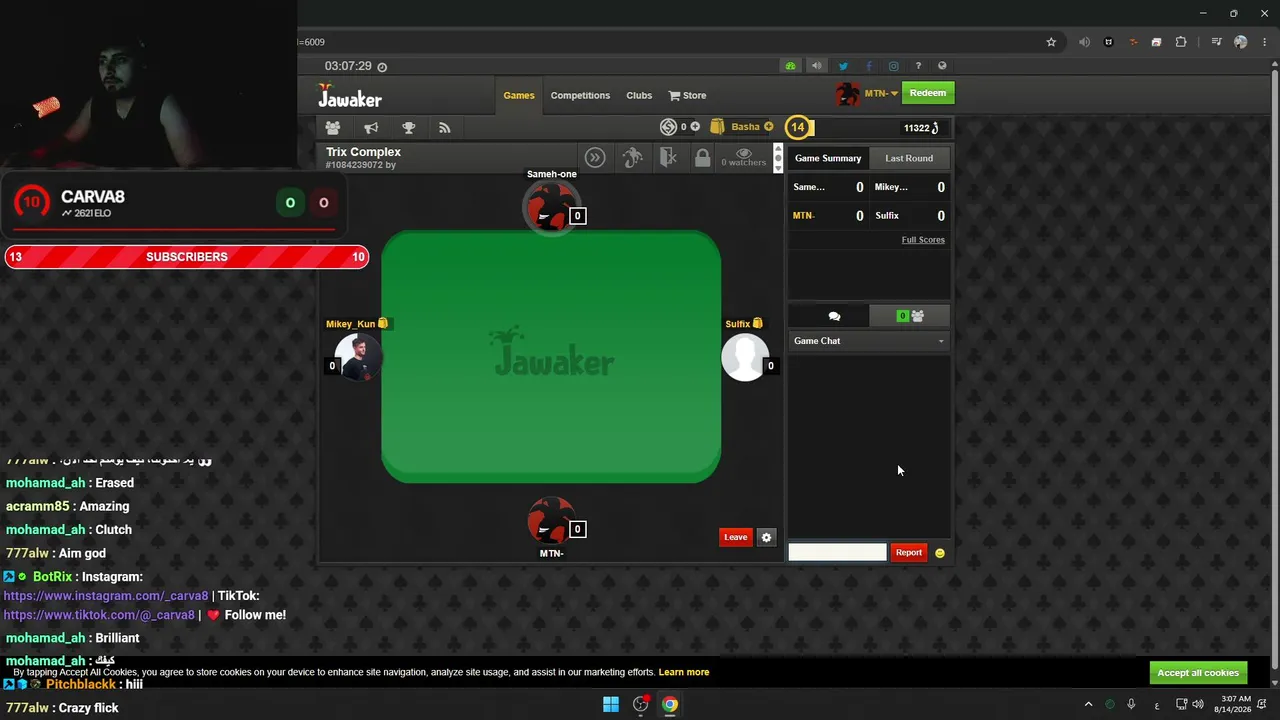1280x720 pixels.
Task: Click the green Redeem button
Action: 927,93
